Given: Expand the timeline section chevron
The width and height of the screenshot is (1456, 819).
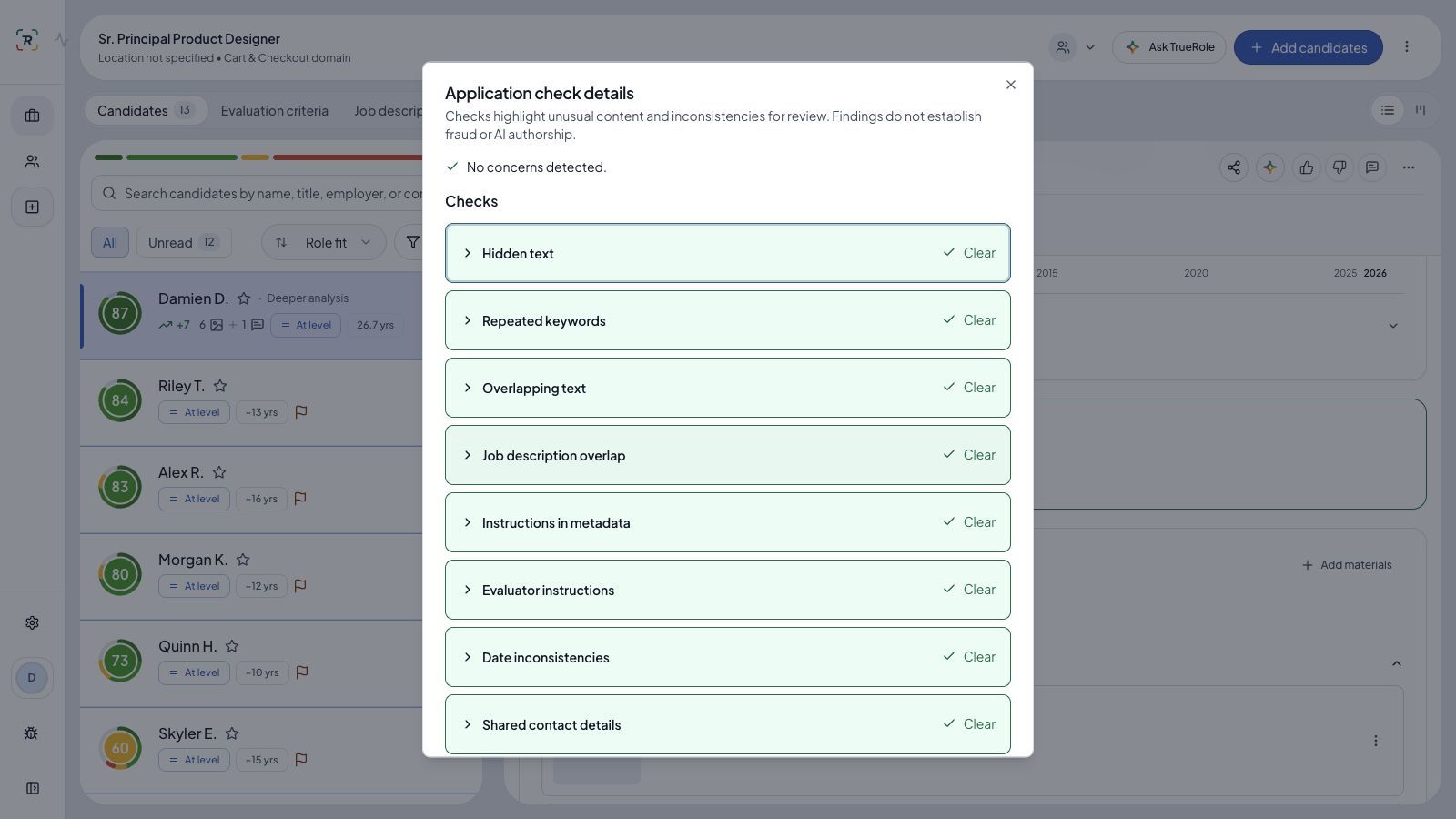Looking at the screenshot, I should tap(1392, 326).
